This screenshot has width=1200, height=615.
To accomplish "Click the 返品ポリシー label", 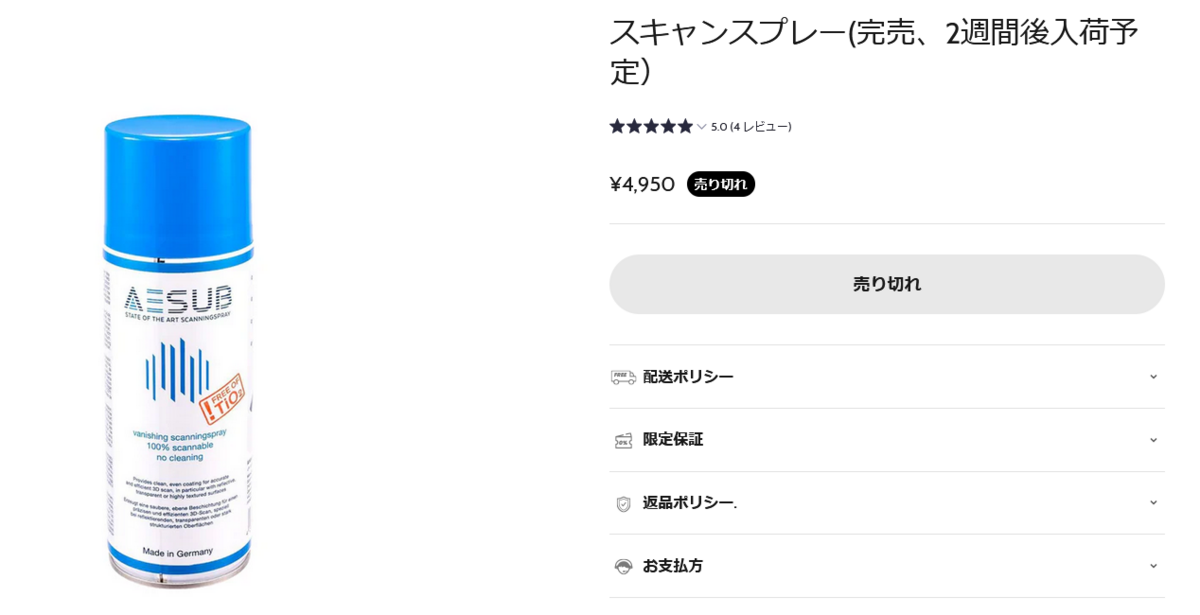I will click(x=690, y=503).
